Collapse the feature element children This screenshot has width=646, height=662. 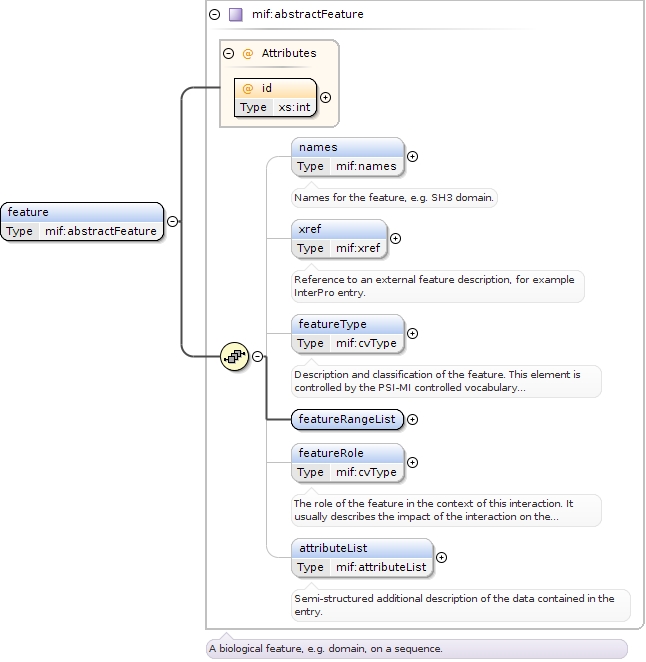coord(172,221)
